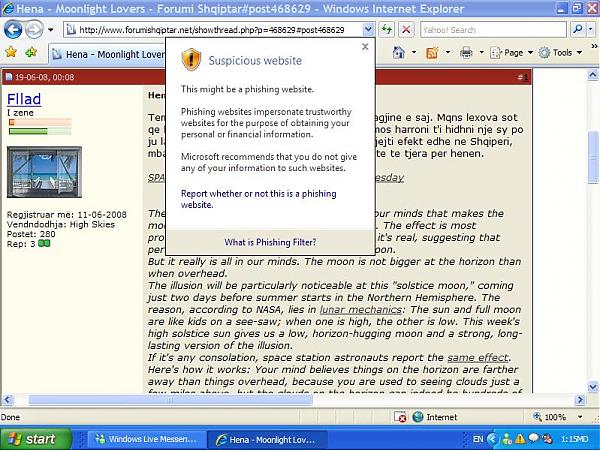Open the Page menu
Screen dimensions: 600x451
[511, 53]
